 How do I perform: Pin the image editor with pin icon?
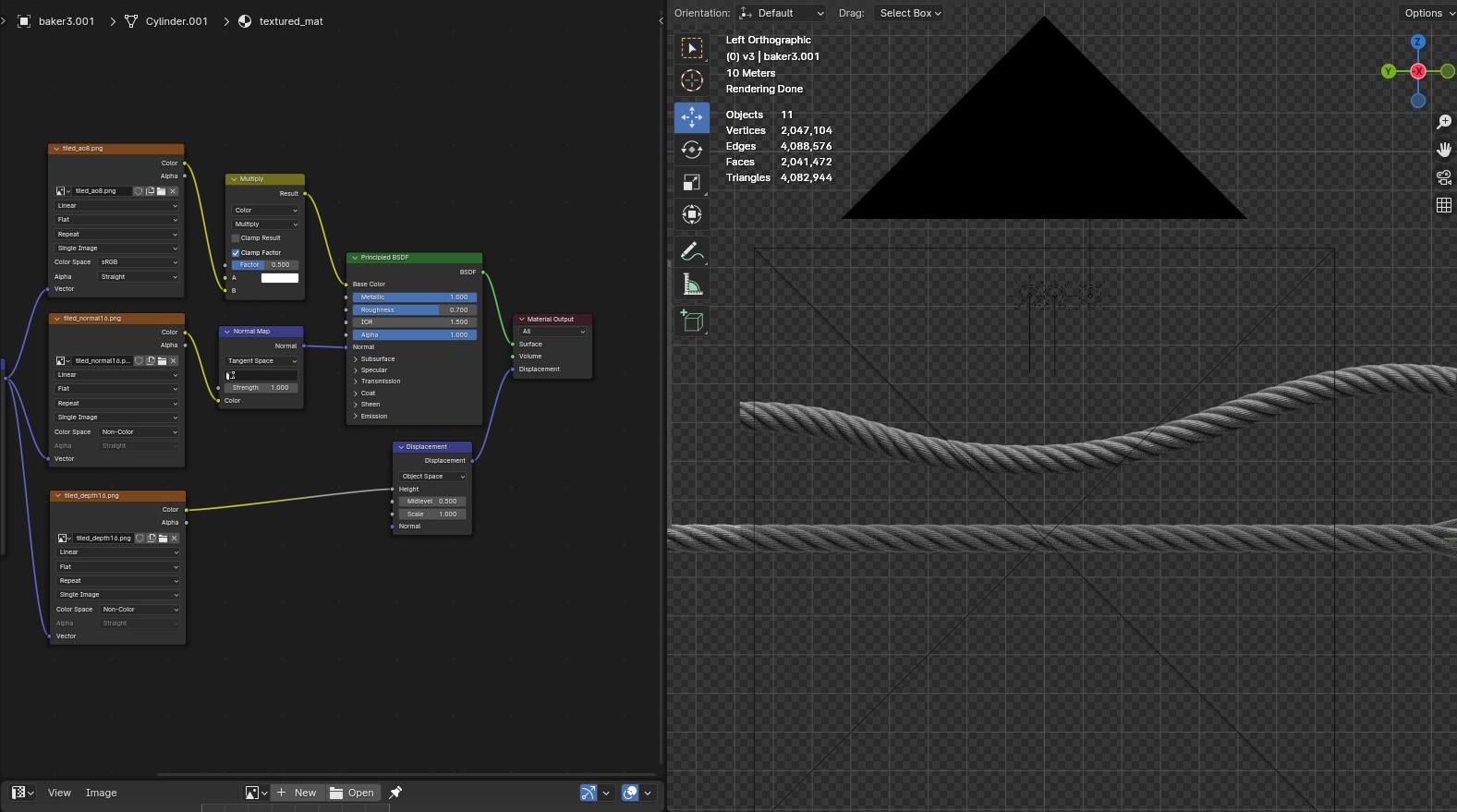[395, 793]
